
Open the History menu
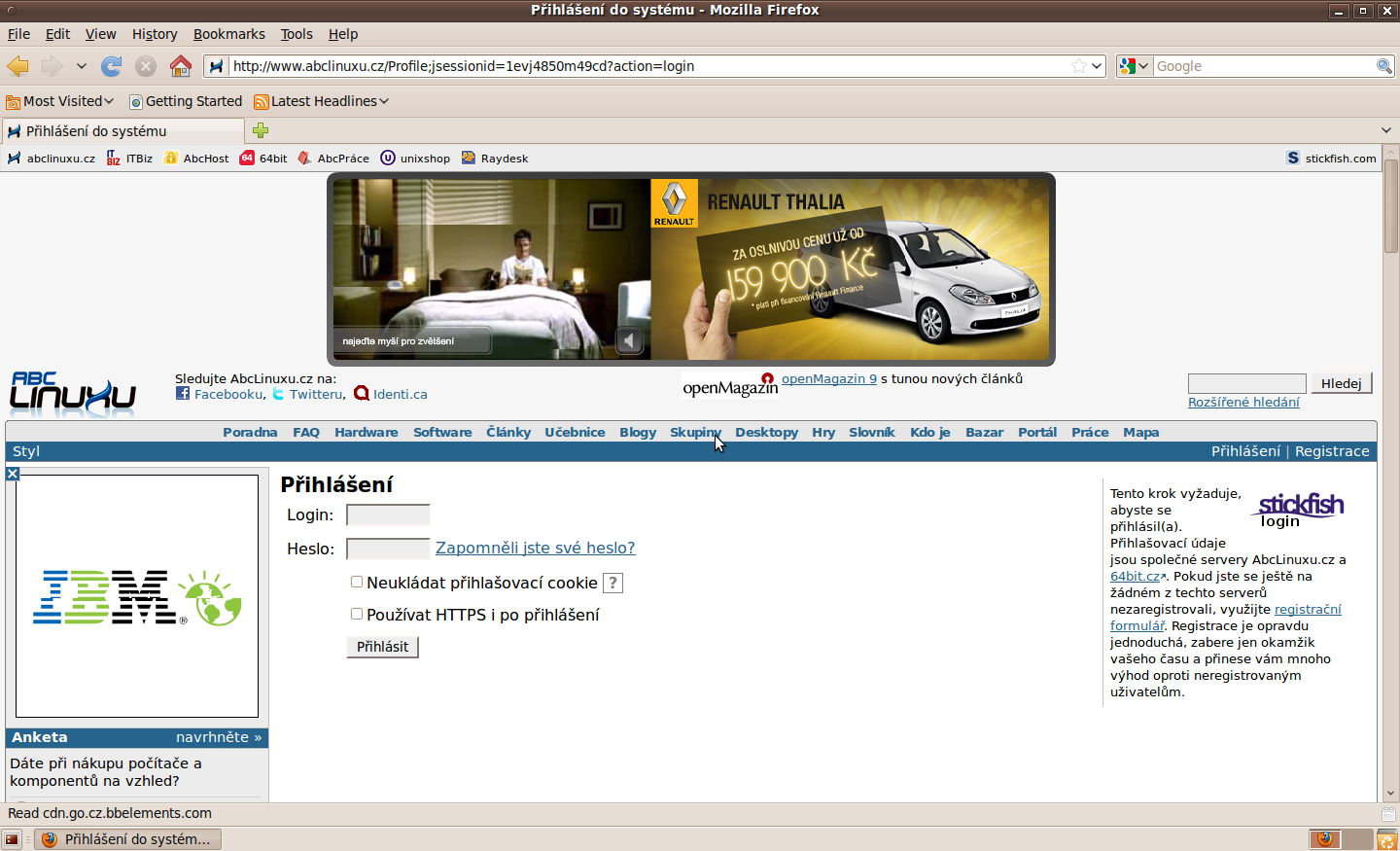155,34
